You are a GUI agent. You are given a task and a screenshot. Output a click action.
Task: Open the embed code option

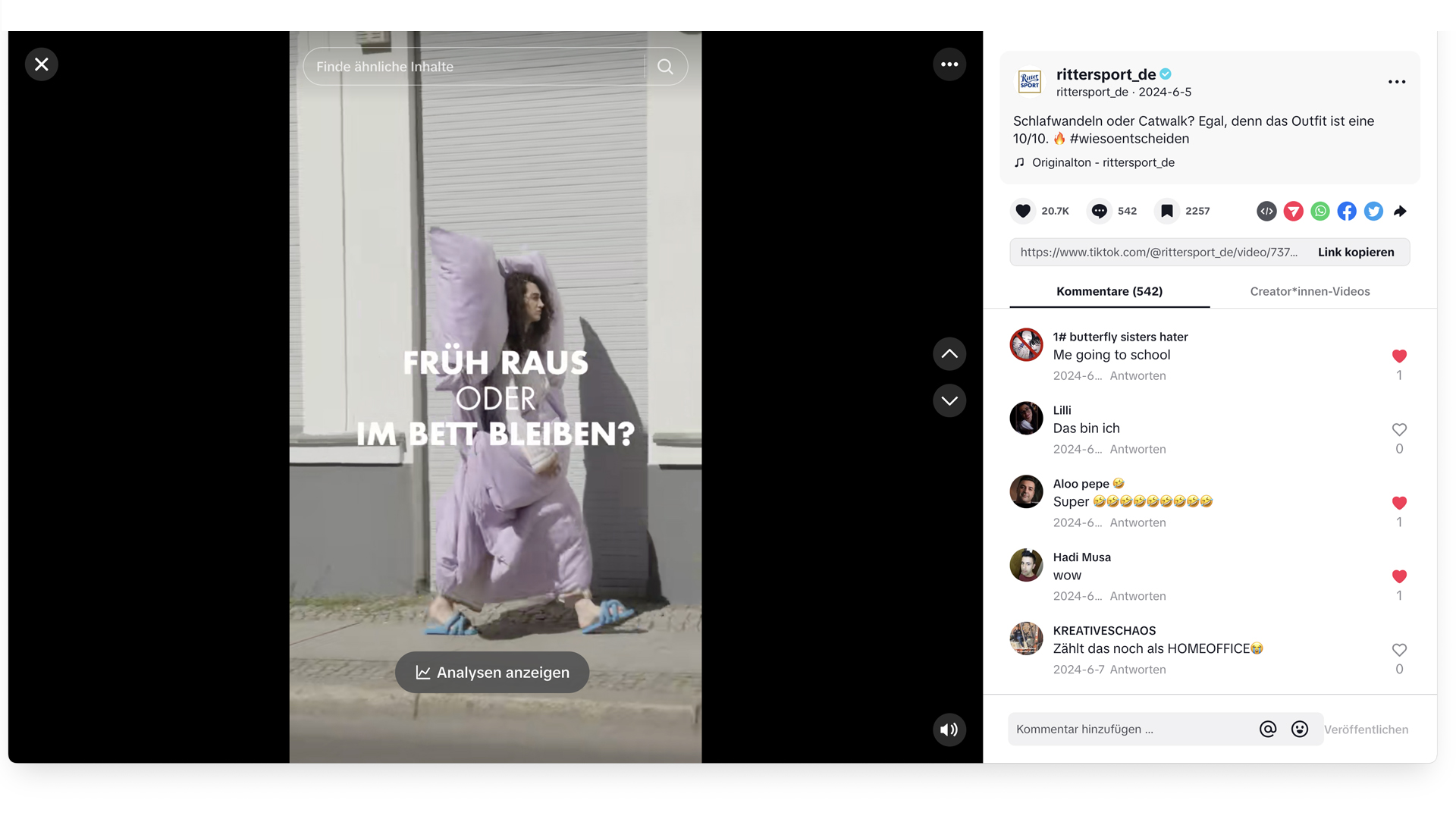pos(1266,211)
